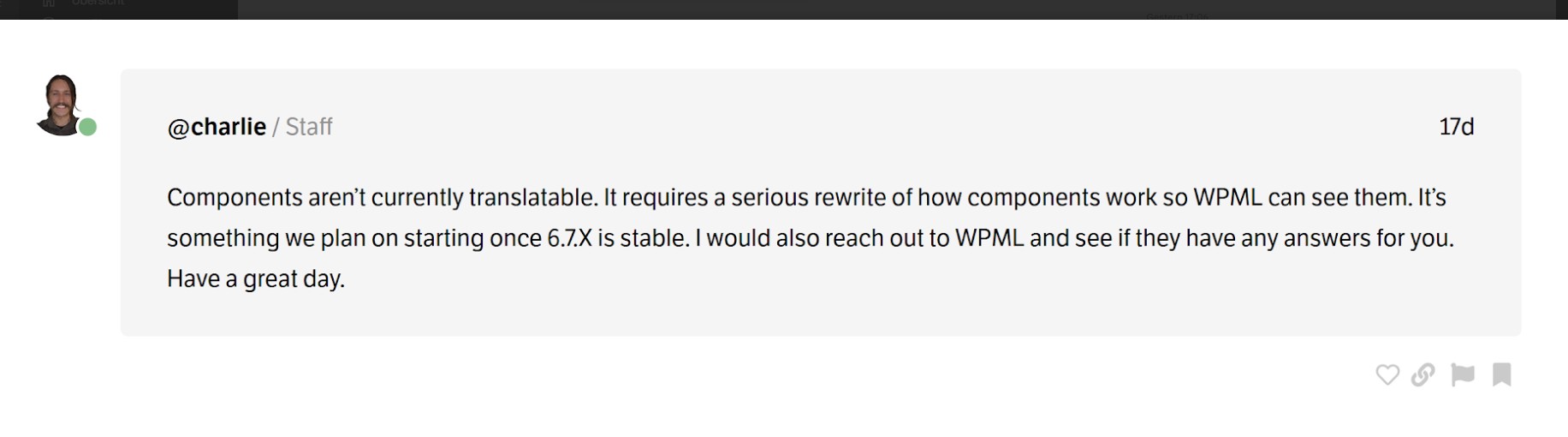Click the partially visible Übersicht sidebar item
1568x437 pixels.
coord(97,3)
